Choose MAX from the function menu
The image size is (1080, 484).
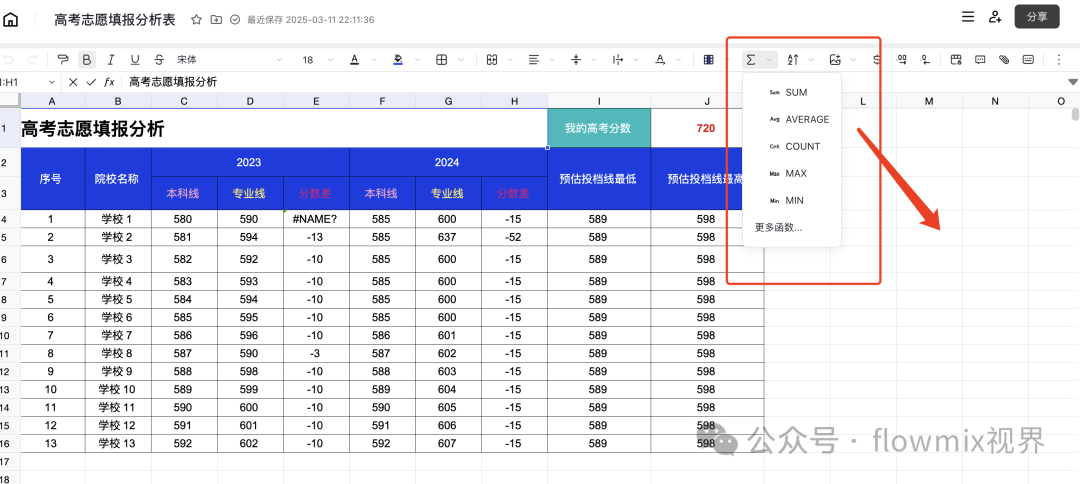[792, 173]
